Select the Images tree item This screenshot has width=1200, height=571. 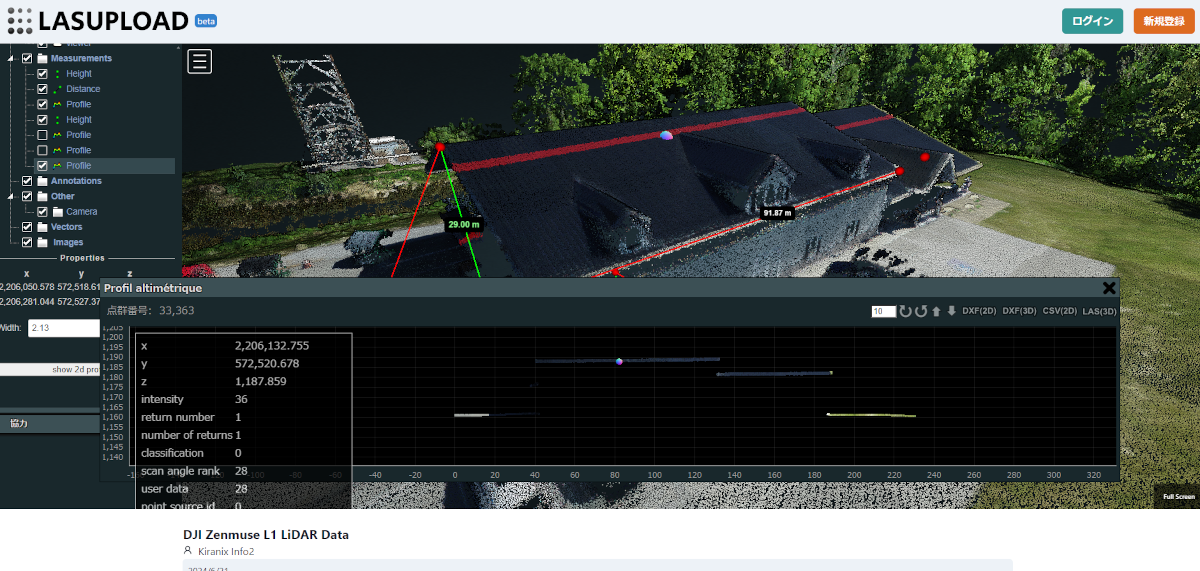pyautogui.click(x=67, y=242)
